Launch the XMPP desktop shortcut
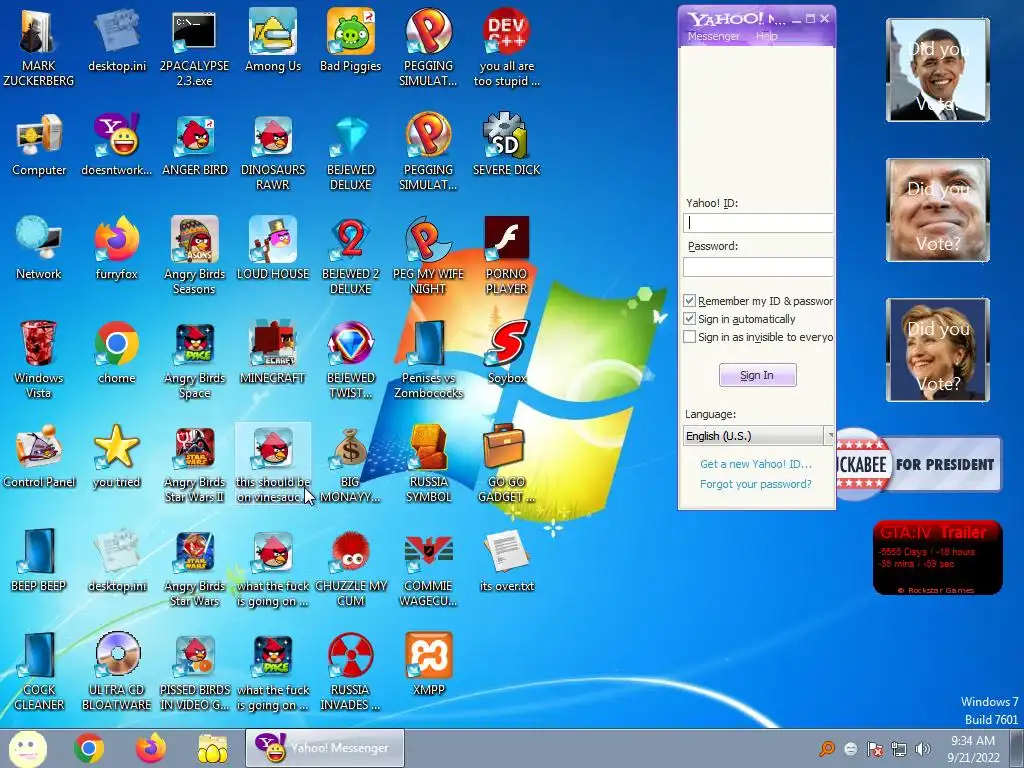This screenshot has width=1024, height=768. (428, 664)
